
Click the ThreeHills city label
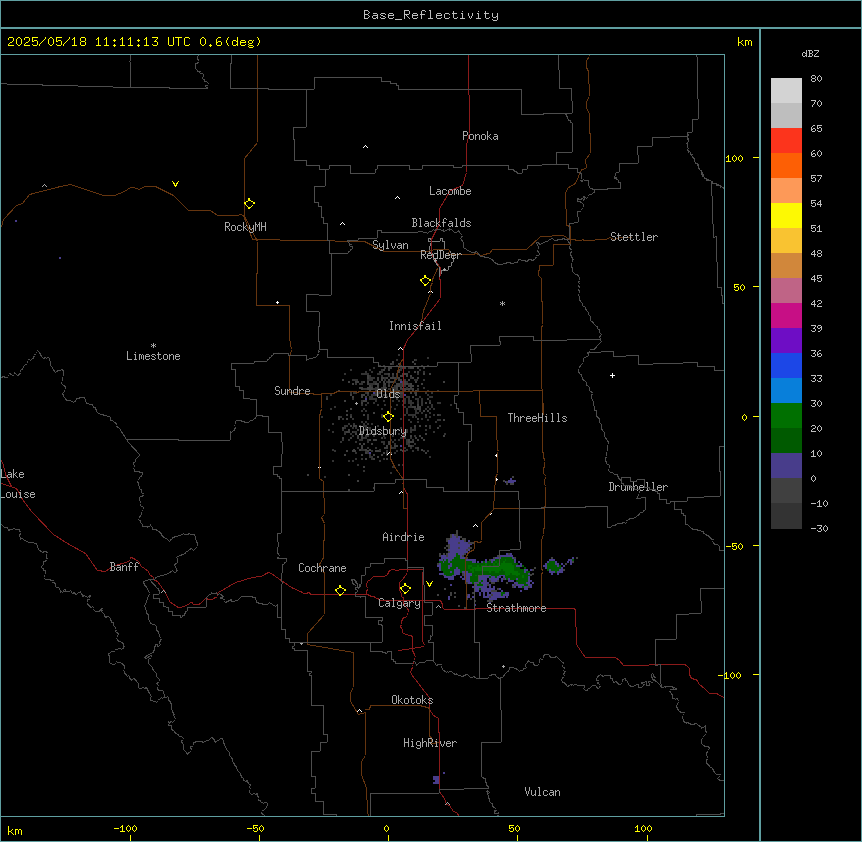537,418
